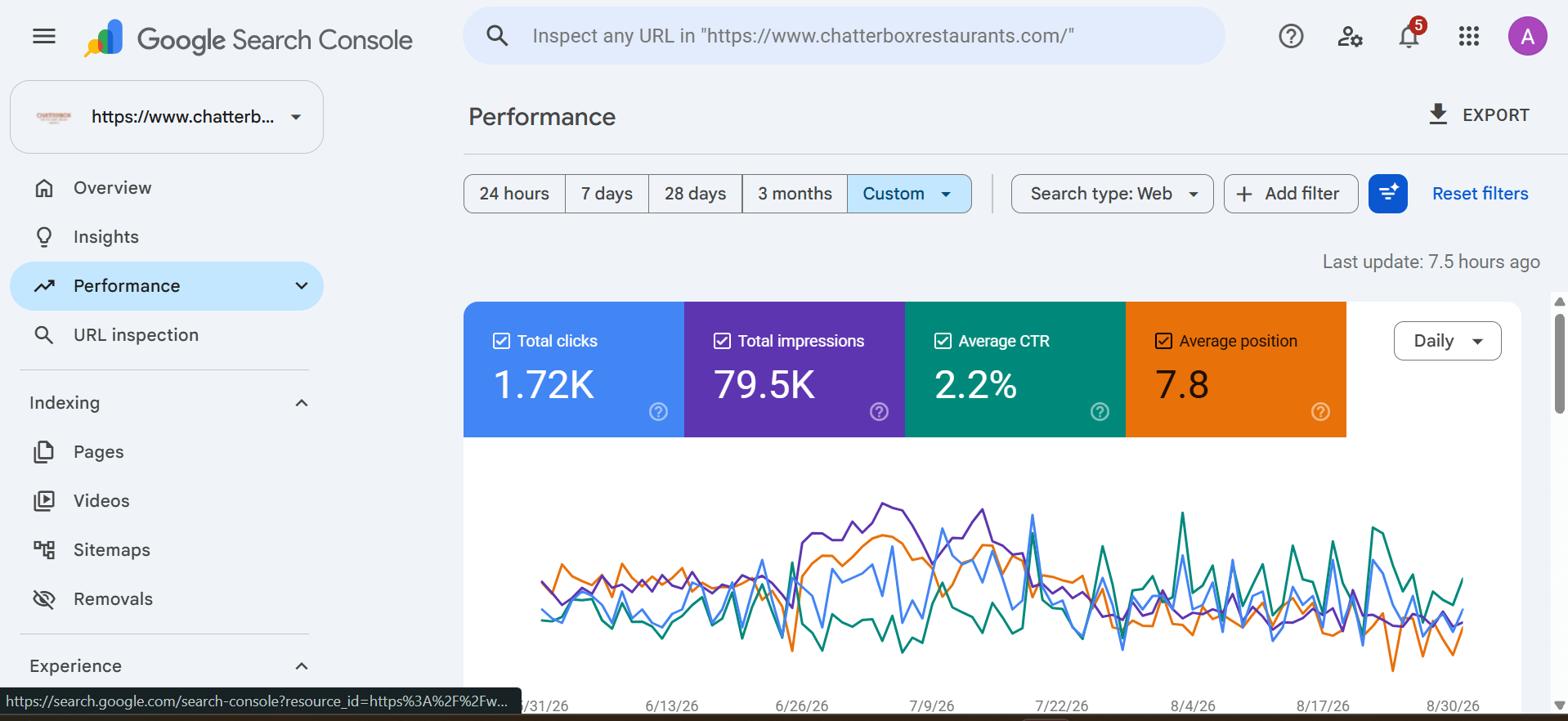Screen dimensions: 1568x721
Task: Select the 3 months range tab
Action: pyautogui.click(x=795, y=194)
